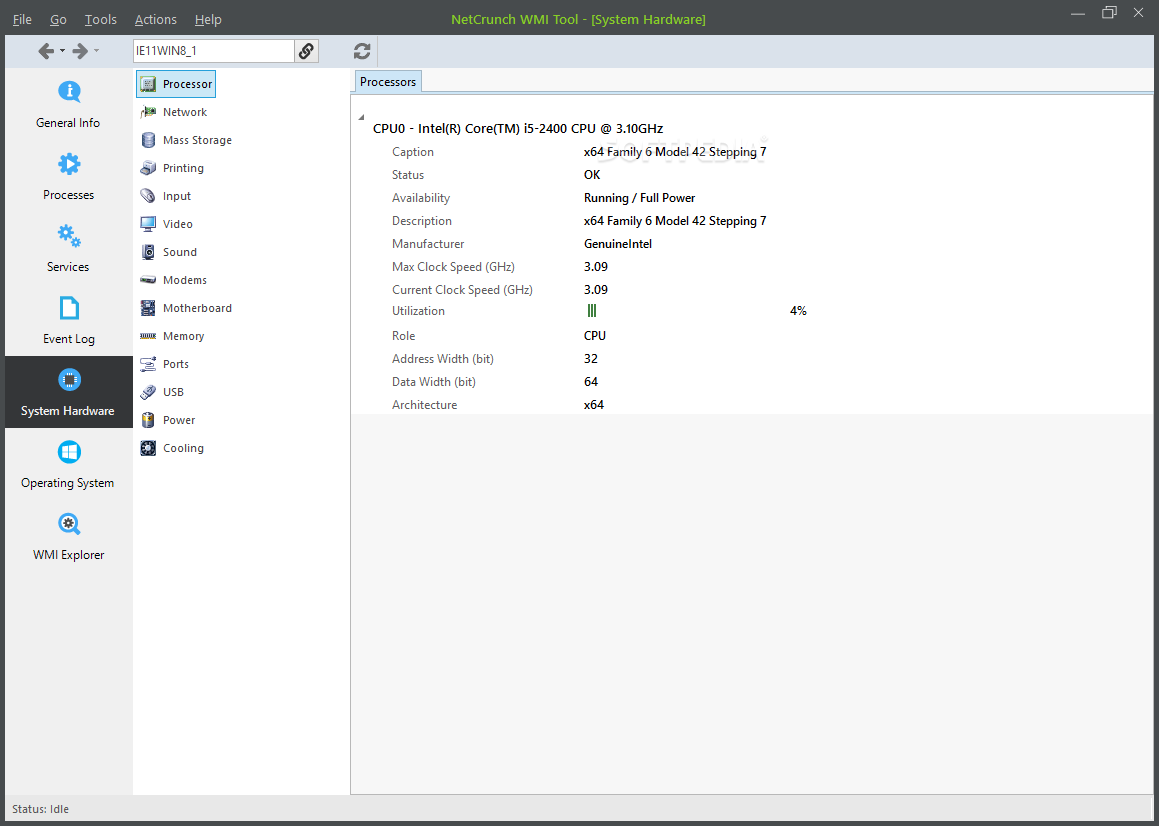This screenshot has width=1159, height=826.
Task: Select the Ports category
Action: coord(166,365)
